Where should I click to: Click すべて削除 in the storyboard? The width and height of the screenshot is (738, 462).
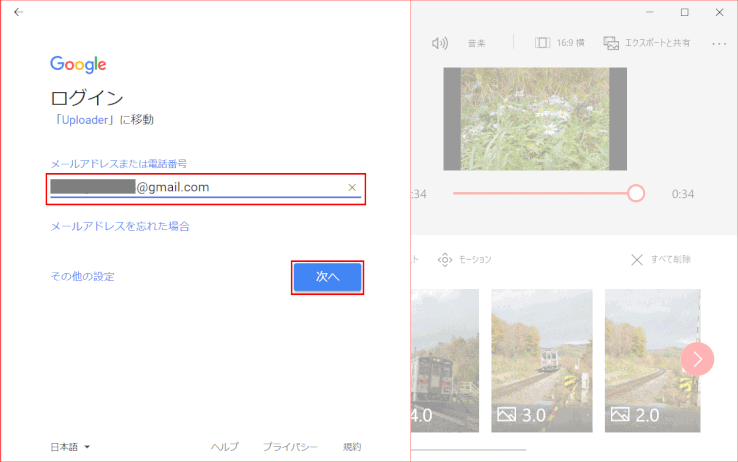[x=661, y=259]
